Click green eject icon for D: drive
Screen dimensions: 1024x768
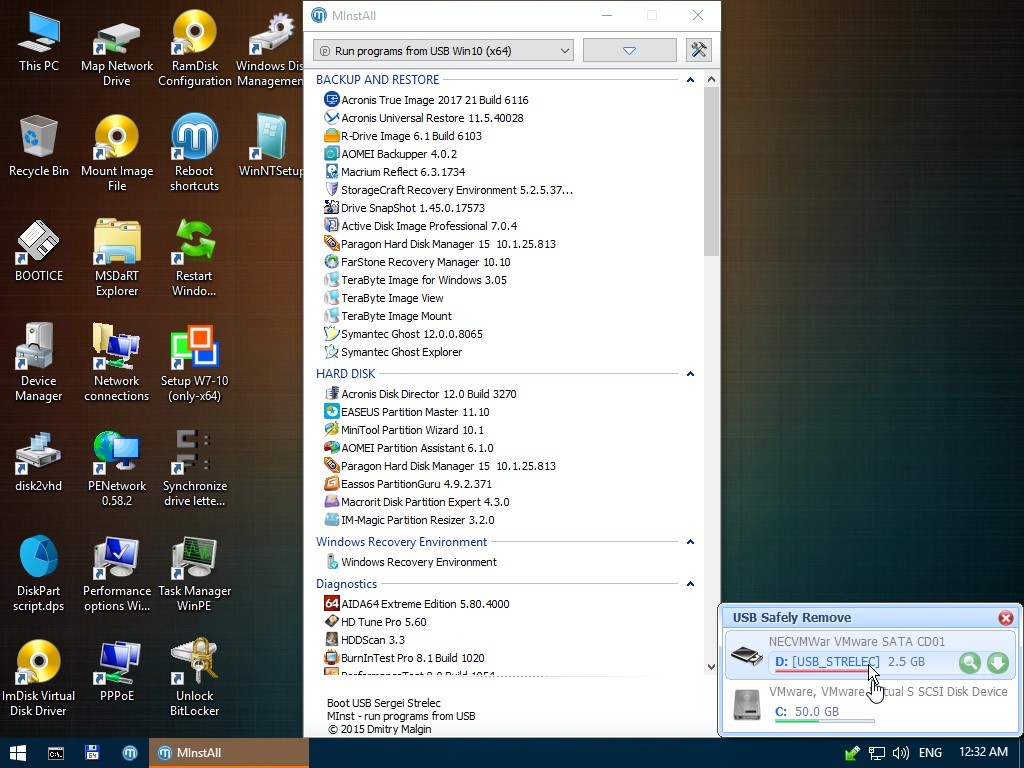(x=997, y=663)
